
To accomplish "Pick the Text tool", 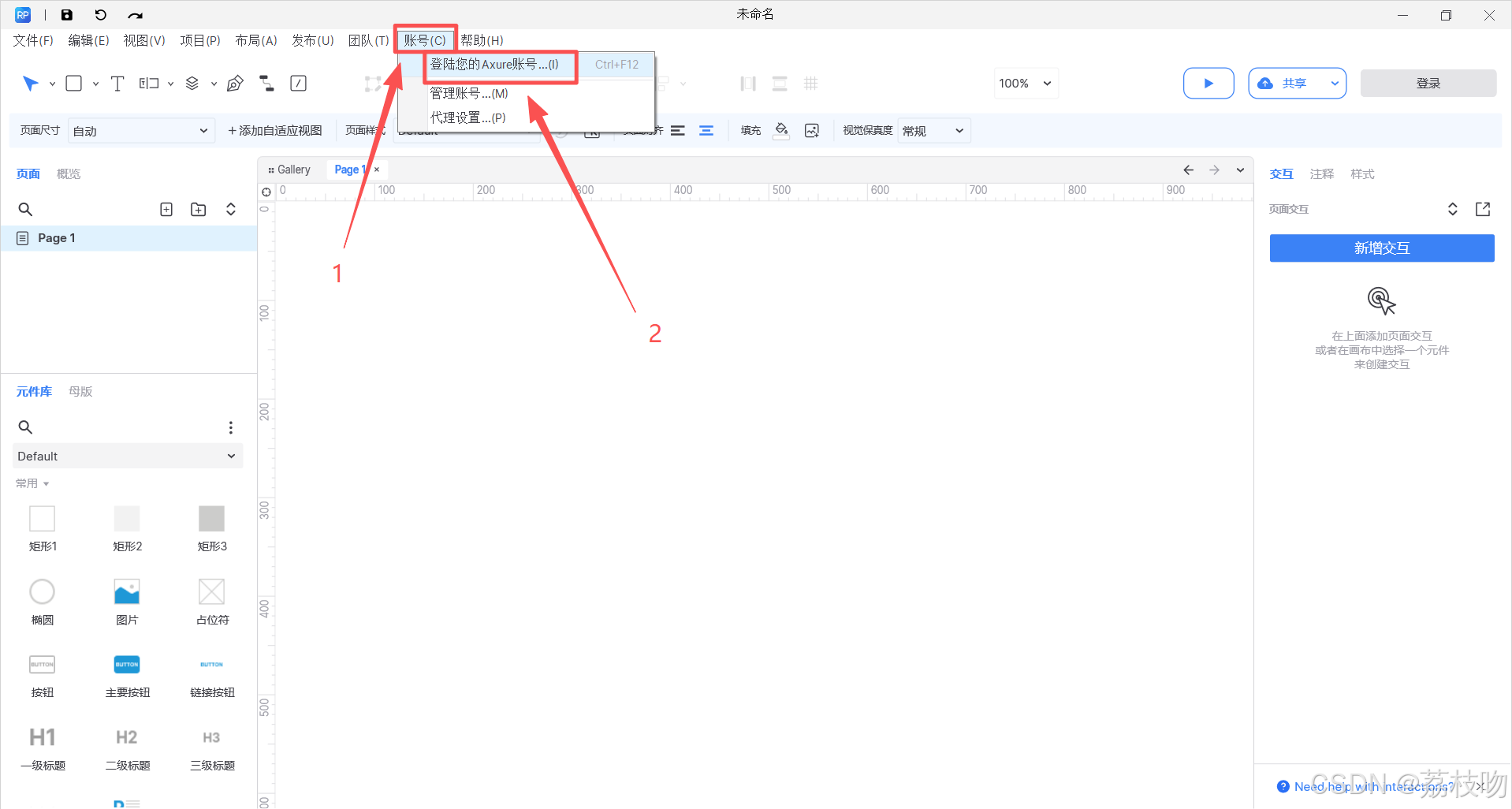I will tap(117, 84).
